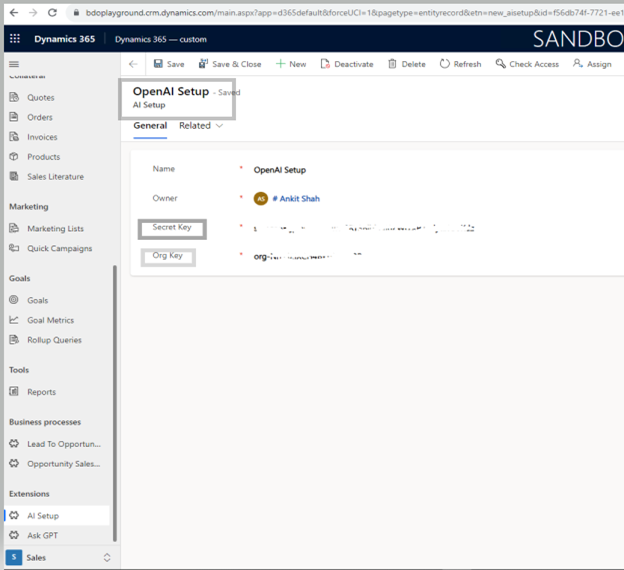Click the Orders icon in sidebar
Screen dimensions: 624x570
click(14, 117)
